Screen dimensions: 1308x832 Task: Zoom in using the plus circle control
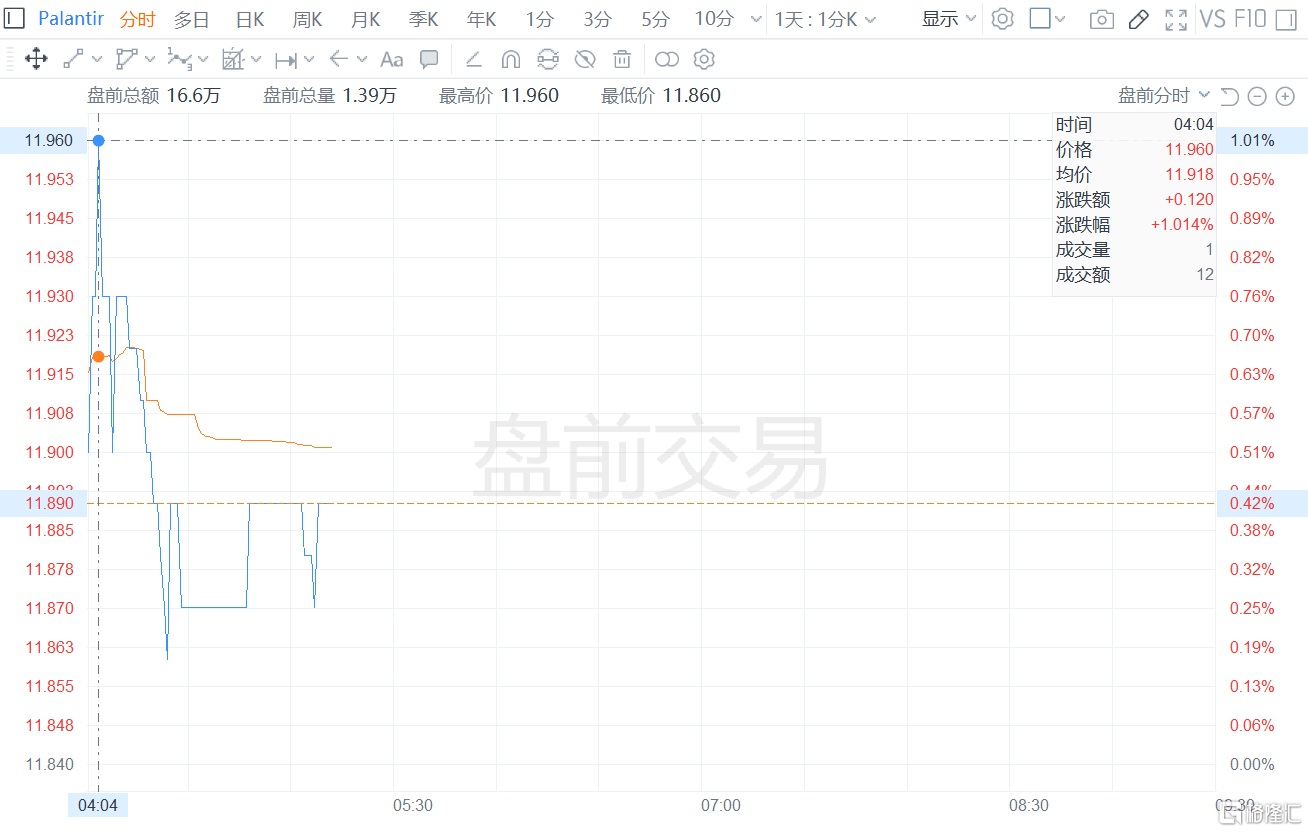[1285, 96]
